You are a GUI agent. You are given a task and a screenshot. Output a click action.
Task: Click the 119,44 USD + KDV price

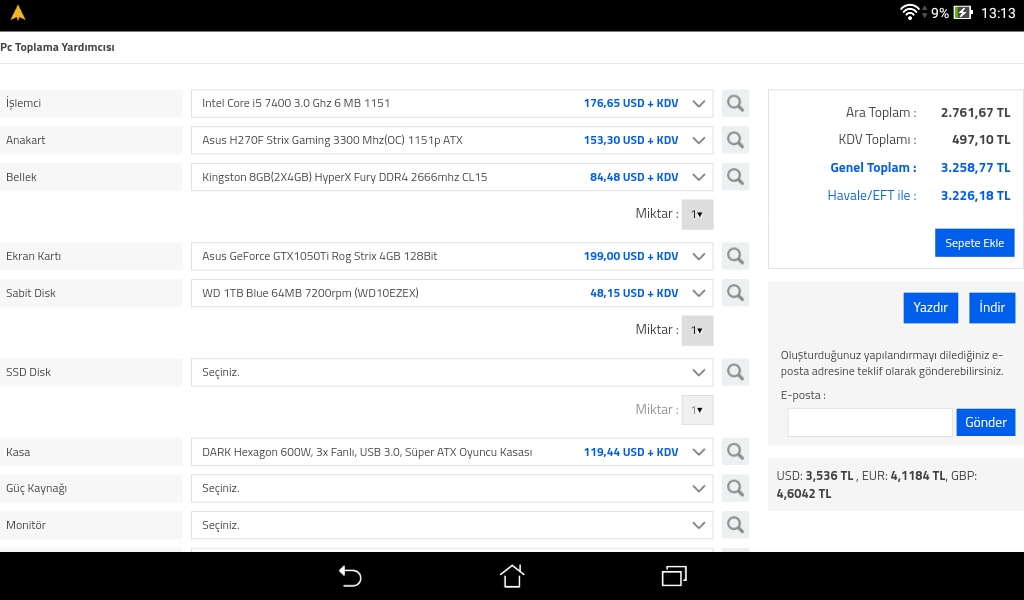631,452
